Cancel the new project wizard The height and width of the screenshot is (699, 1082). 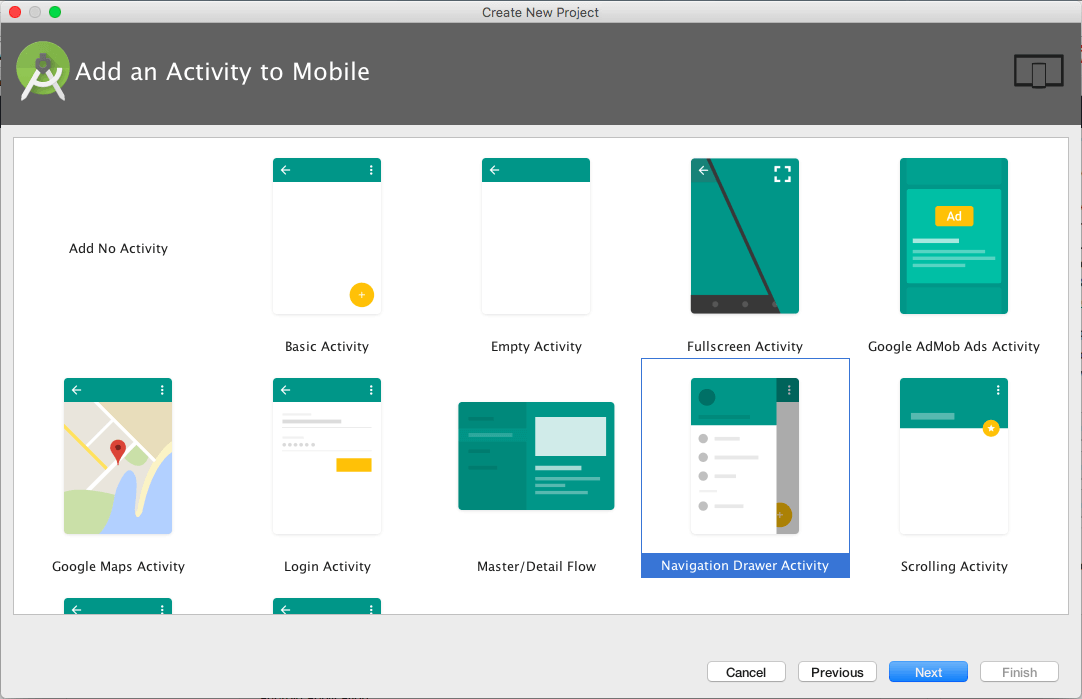pyautogui.click(x=746, y=671)
